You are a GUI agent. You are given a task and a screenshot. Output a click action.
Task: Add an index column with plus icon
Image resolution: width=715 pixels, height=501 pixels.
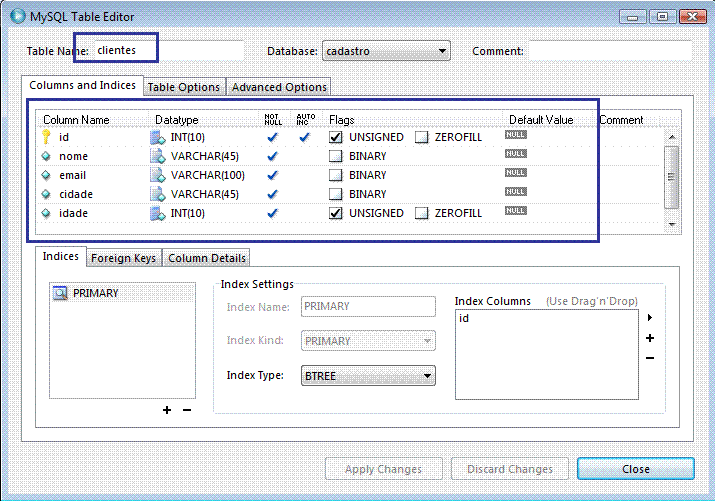click(650, 338)
